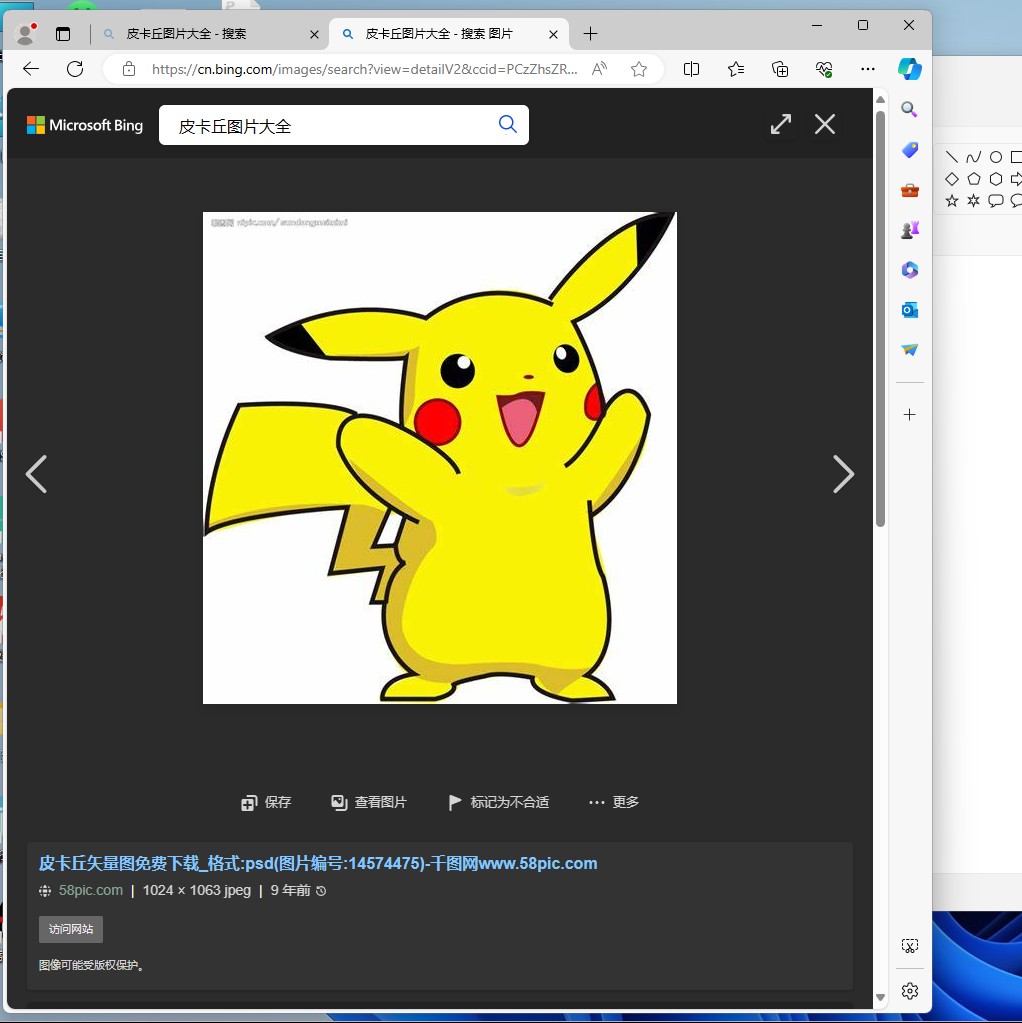Open sidebar Outlook icon
Screen dimensions: 1022x1023
pyautogui.click(x=909, y=310)
